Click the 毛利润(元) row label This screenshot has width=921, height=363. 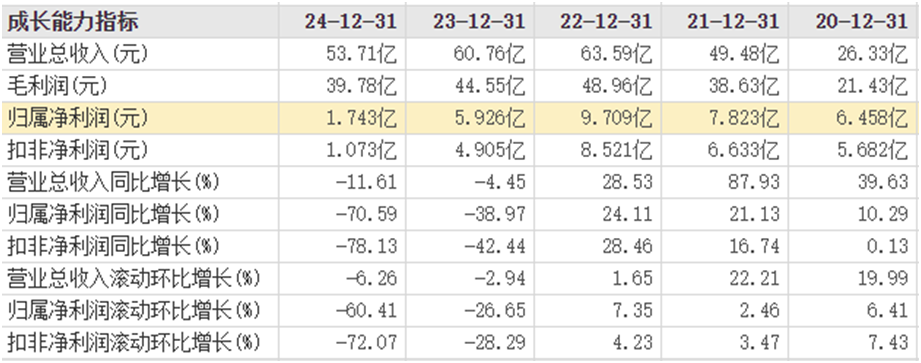click(57, 86)
